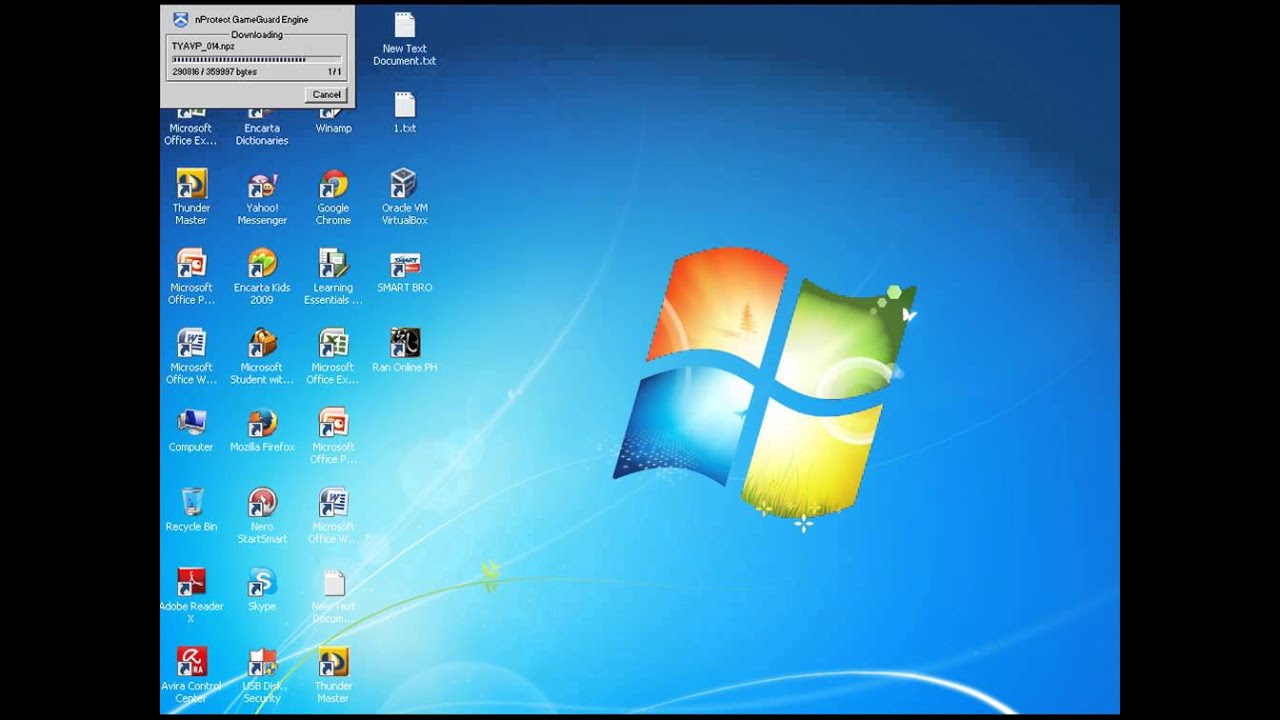Image resolution: width=1280 pixels, height=720 pixels.
Task: Click the download progress bar
Action: tap(256, 59)
